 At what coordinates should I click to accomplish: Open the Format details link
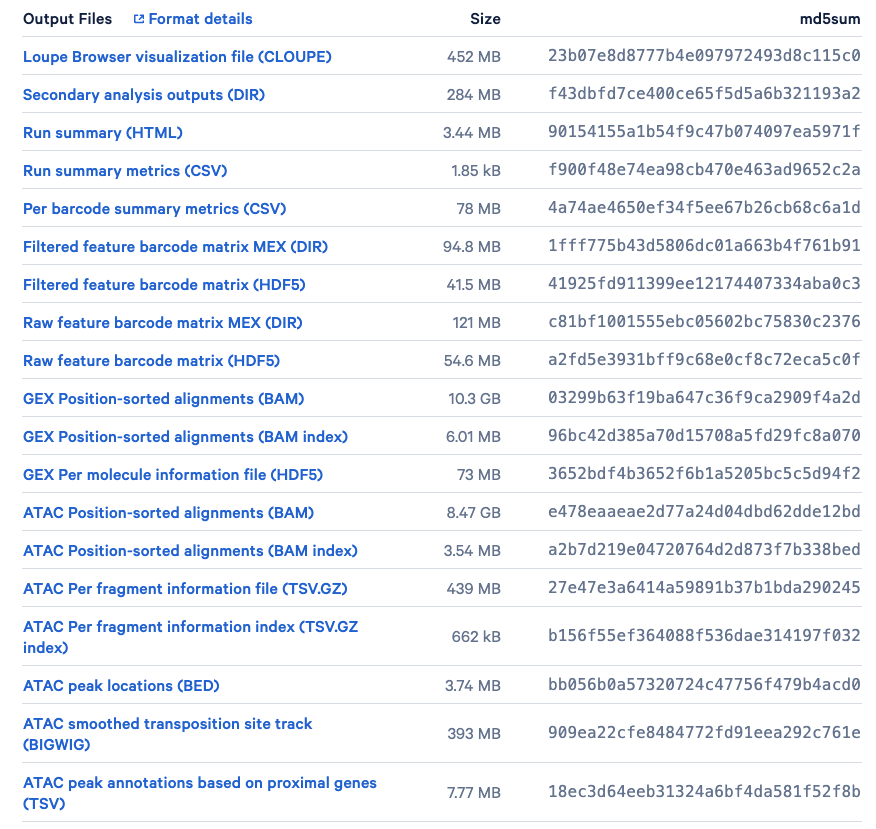(200, 19)
